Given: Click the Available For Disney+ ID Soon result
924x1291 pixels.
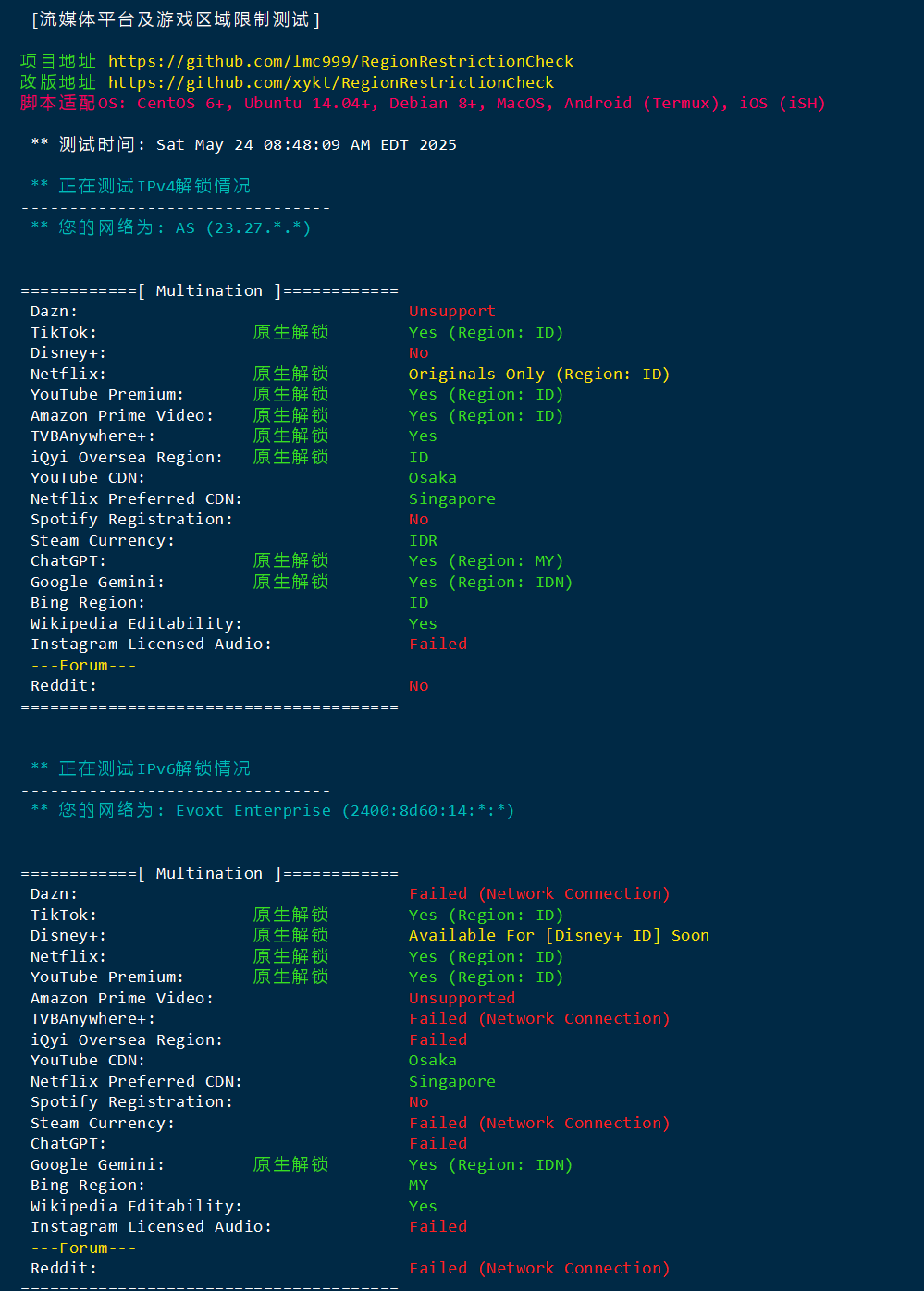Looking at the screenshot, I should pyautogui.click(x=559, y=936).
